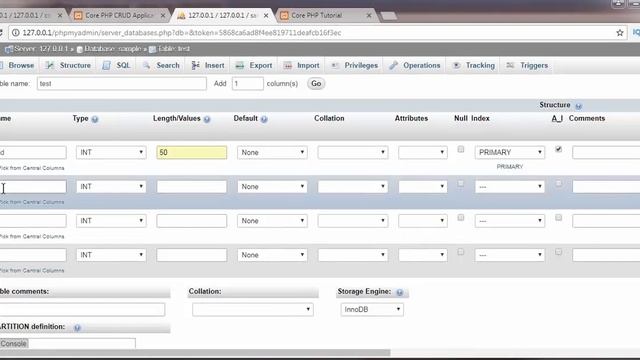The width and height of the screenshot is (640, 360).
Task: Open Attributes dropdown in second row
Action: pos(422,187)
